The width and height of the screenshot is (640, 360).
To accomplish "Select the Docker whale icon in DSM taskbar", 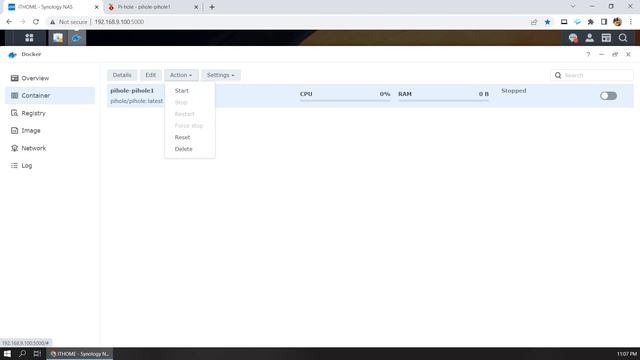I will click(x=77, y=38).
